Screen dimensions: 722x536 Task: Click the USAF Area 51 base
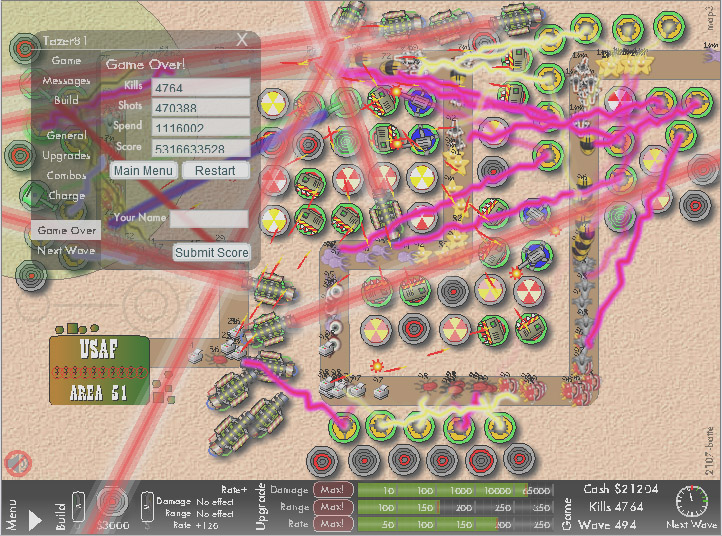[x=99, y=370]
